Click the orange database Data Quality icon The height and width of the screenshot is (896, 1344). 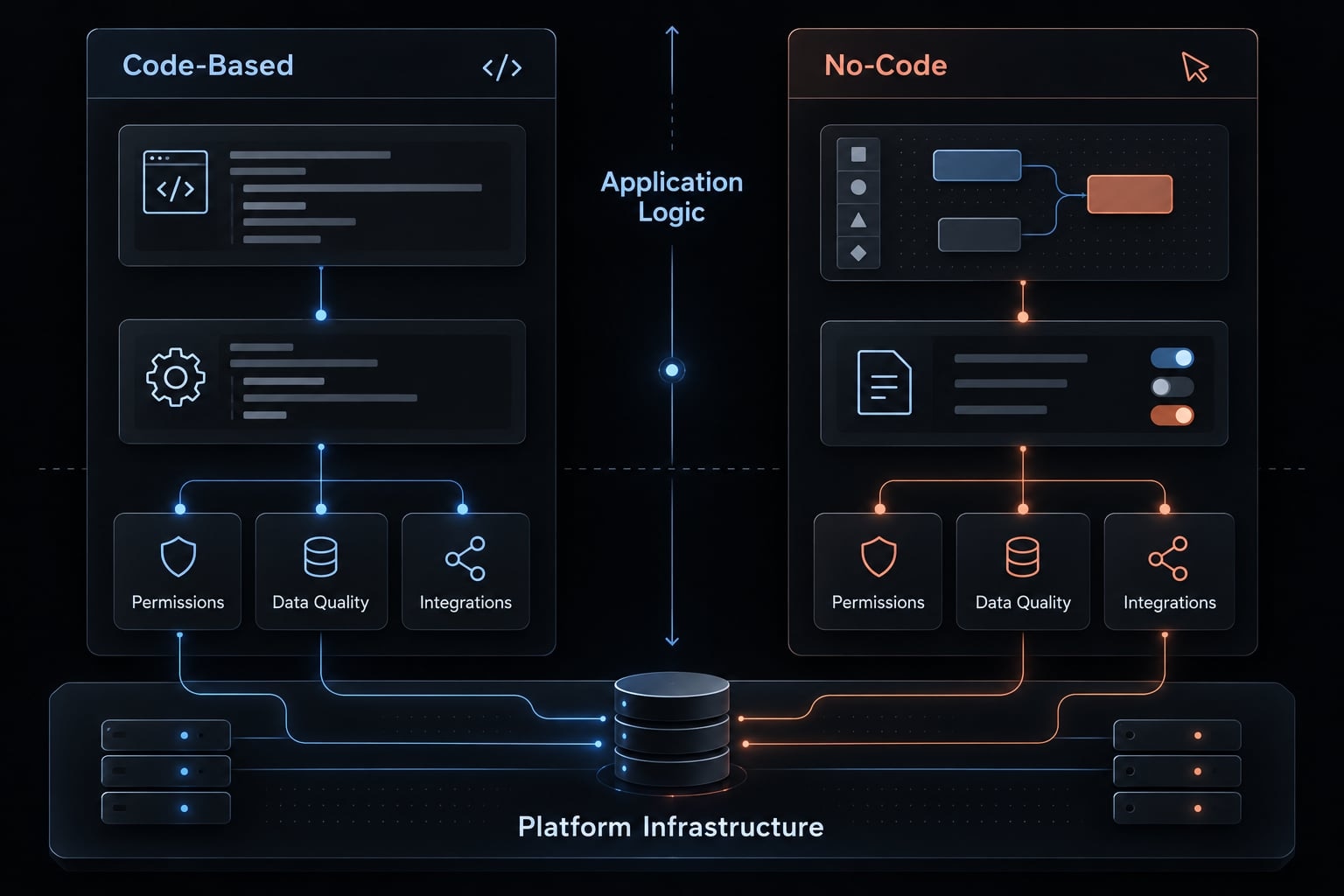(x=1022, y=556)
